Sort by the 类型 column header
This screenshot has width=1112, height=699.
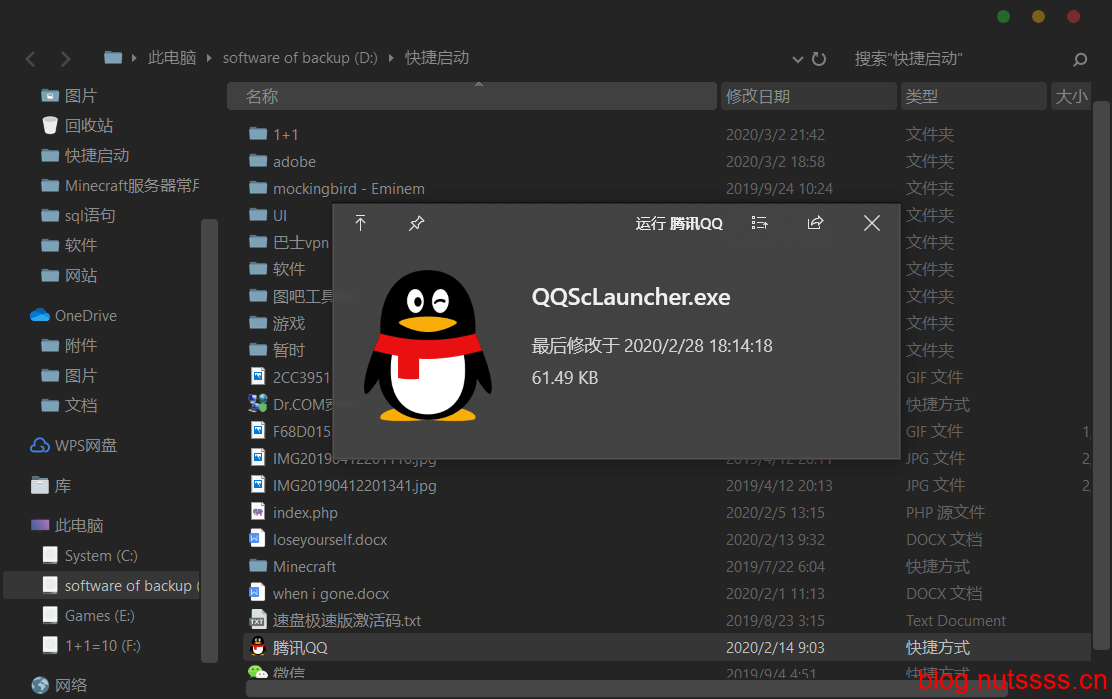[972, 96]
